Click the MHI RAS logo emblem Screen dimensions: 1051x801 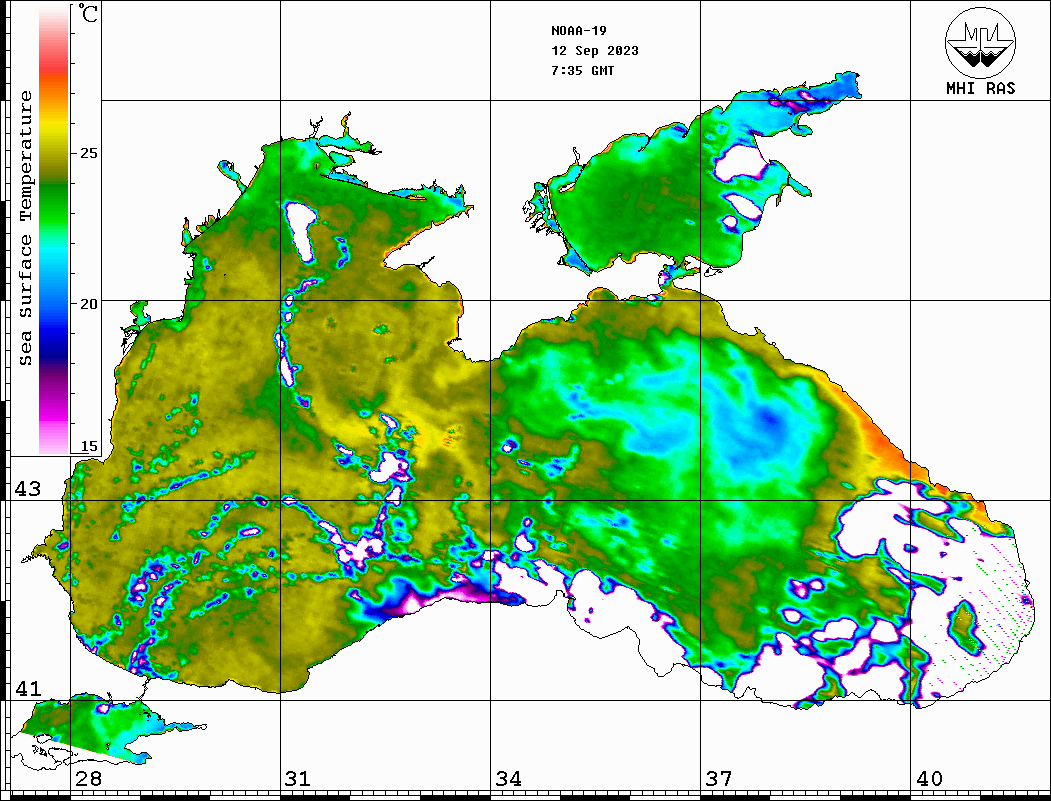[980, 42]
